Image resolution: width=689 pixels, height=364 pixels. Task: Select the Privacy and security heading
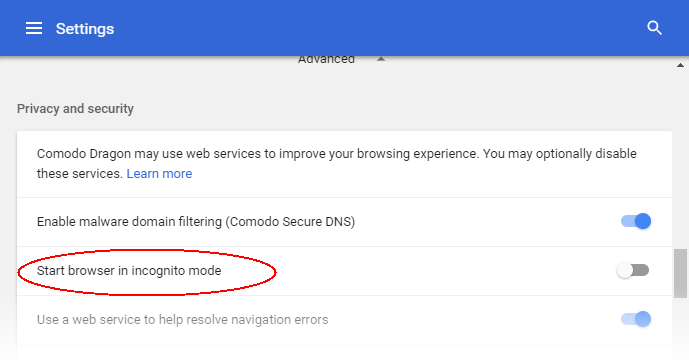click(x=75, y=109)
